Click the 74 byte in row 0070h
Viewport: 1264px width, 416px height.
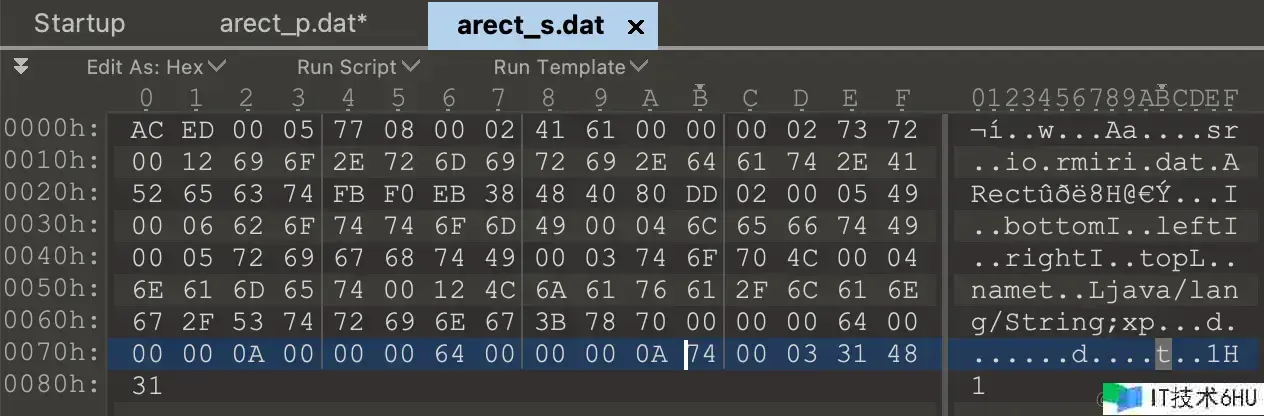pyautogui.click(x=701, y=354)
